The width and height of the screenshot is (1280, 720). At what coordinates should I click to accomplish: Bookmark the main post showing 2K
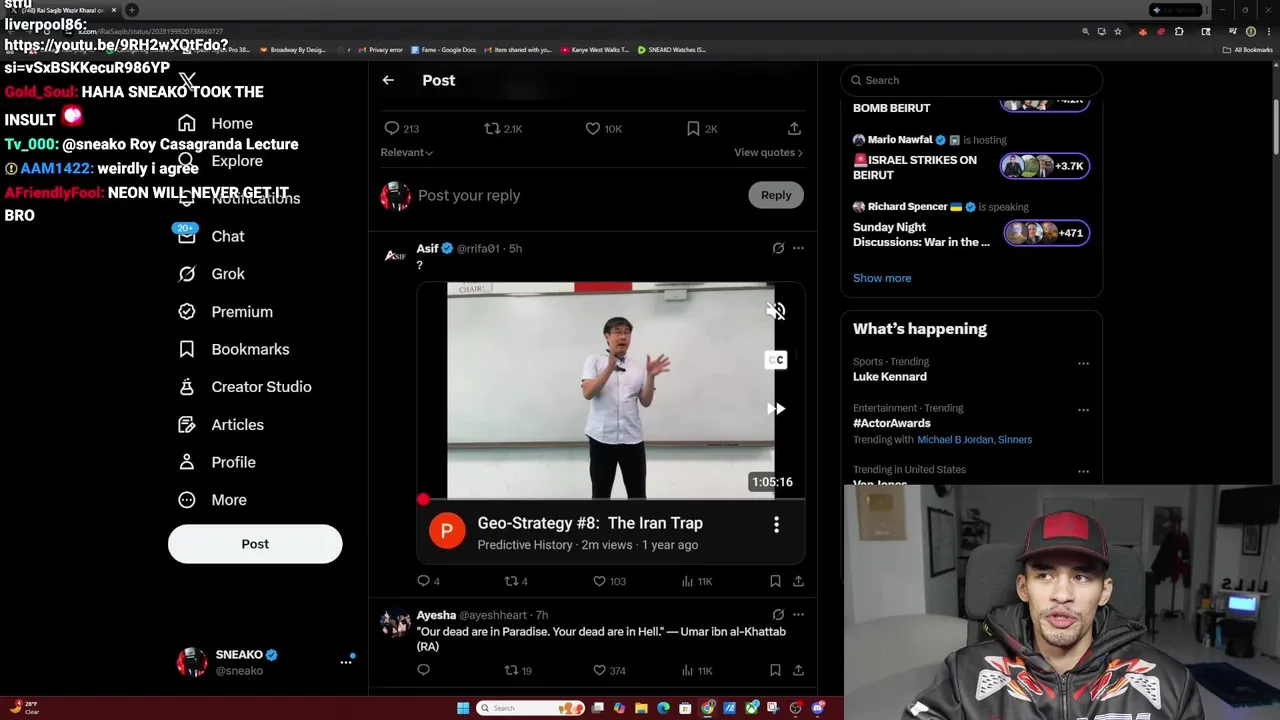(x=701, y=129)
